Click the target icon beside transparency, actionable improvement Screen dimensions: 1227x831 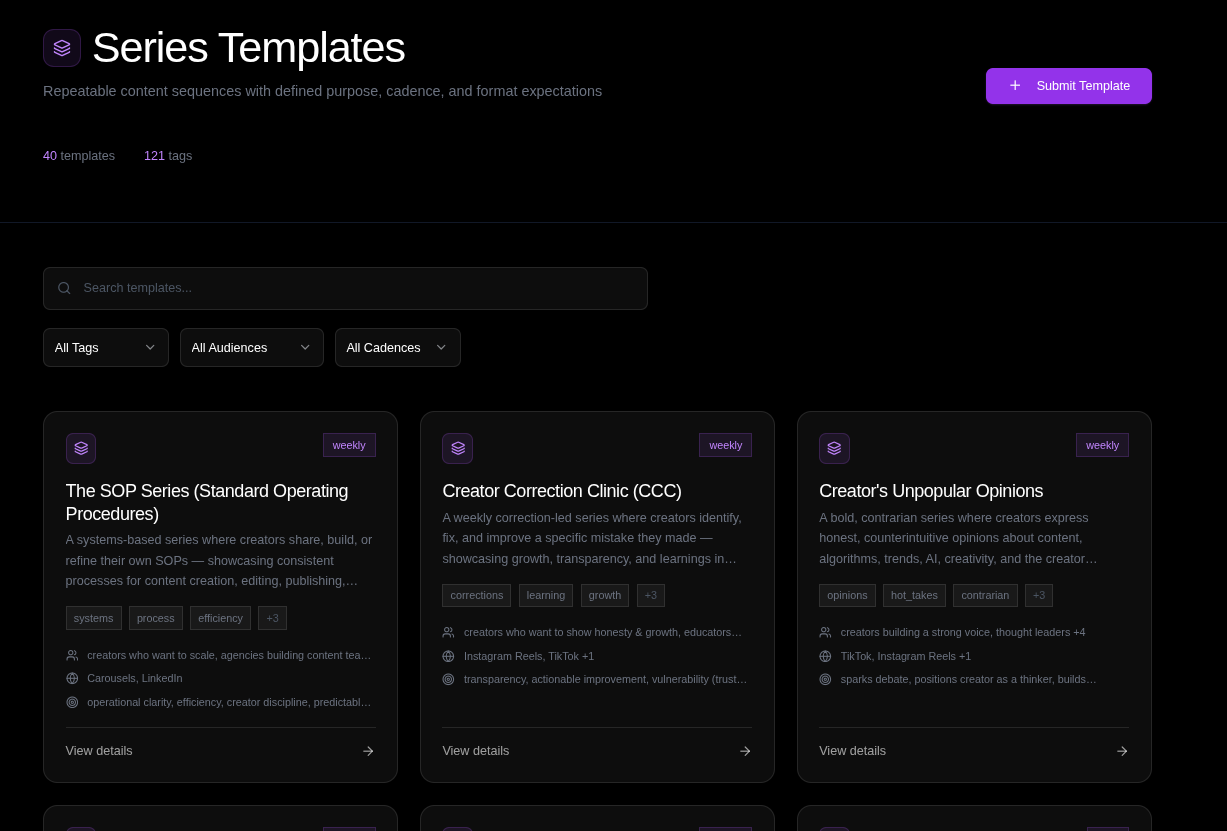click(x=448, y=680)
